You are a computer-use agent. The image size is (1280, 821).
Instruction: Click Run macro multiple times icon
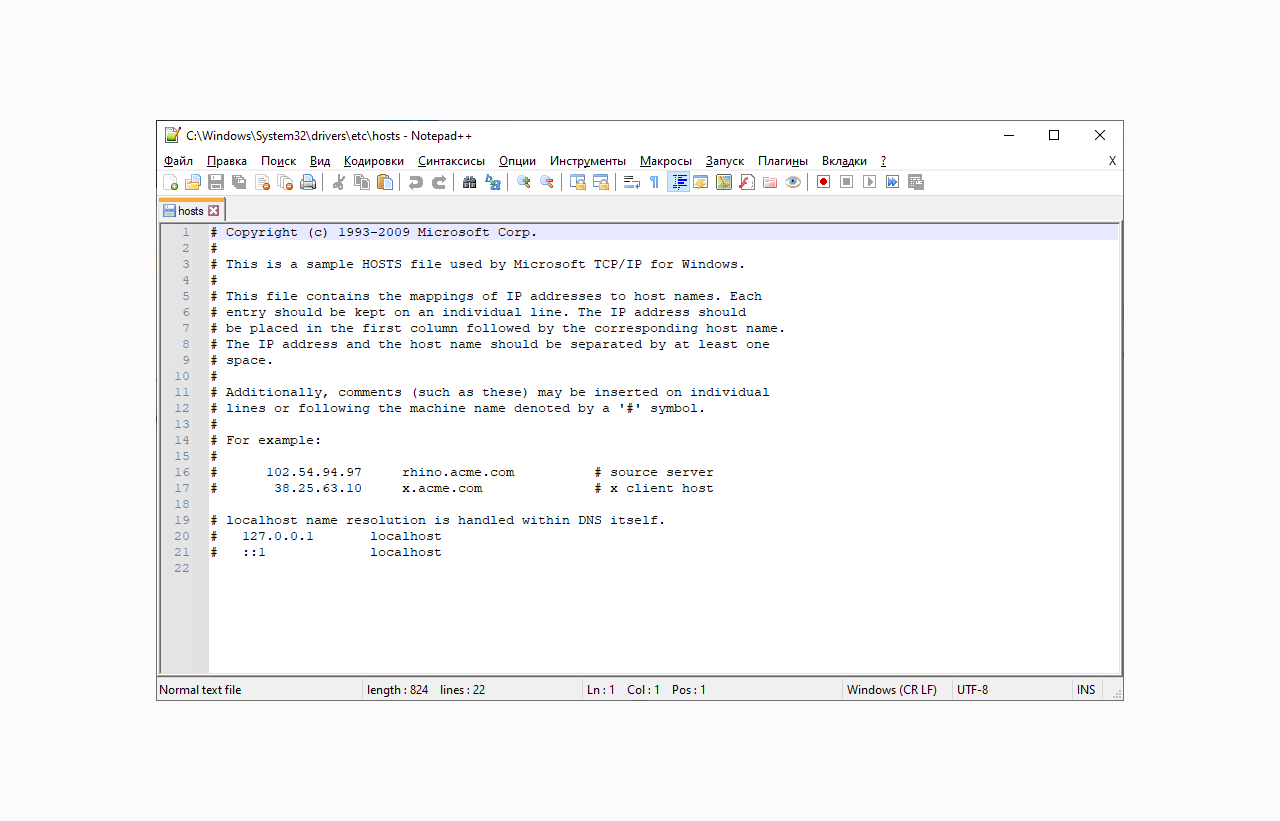(893, 182)
